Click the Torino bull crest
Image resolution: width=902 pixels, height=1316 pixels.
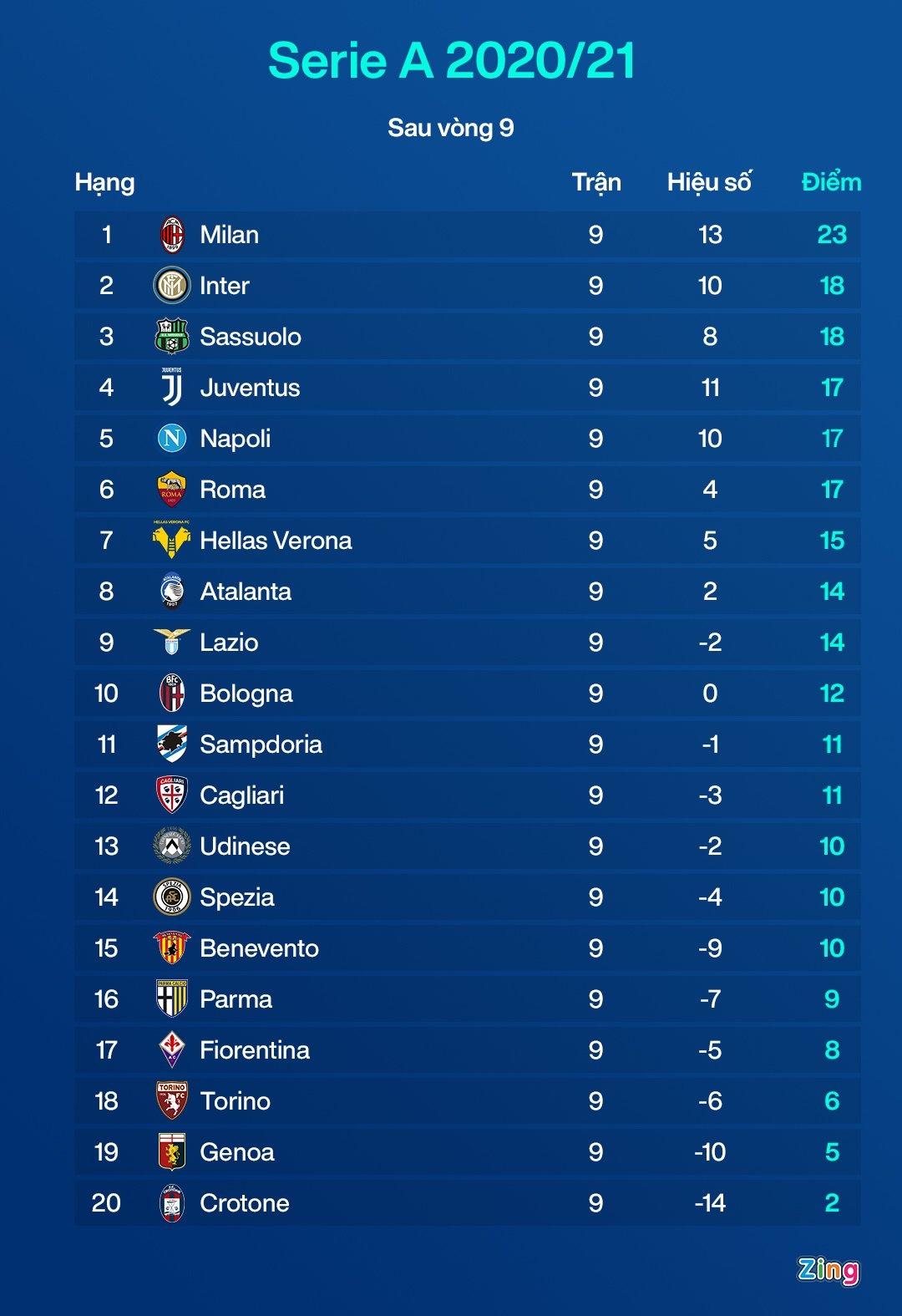[x=172, y=1100]
